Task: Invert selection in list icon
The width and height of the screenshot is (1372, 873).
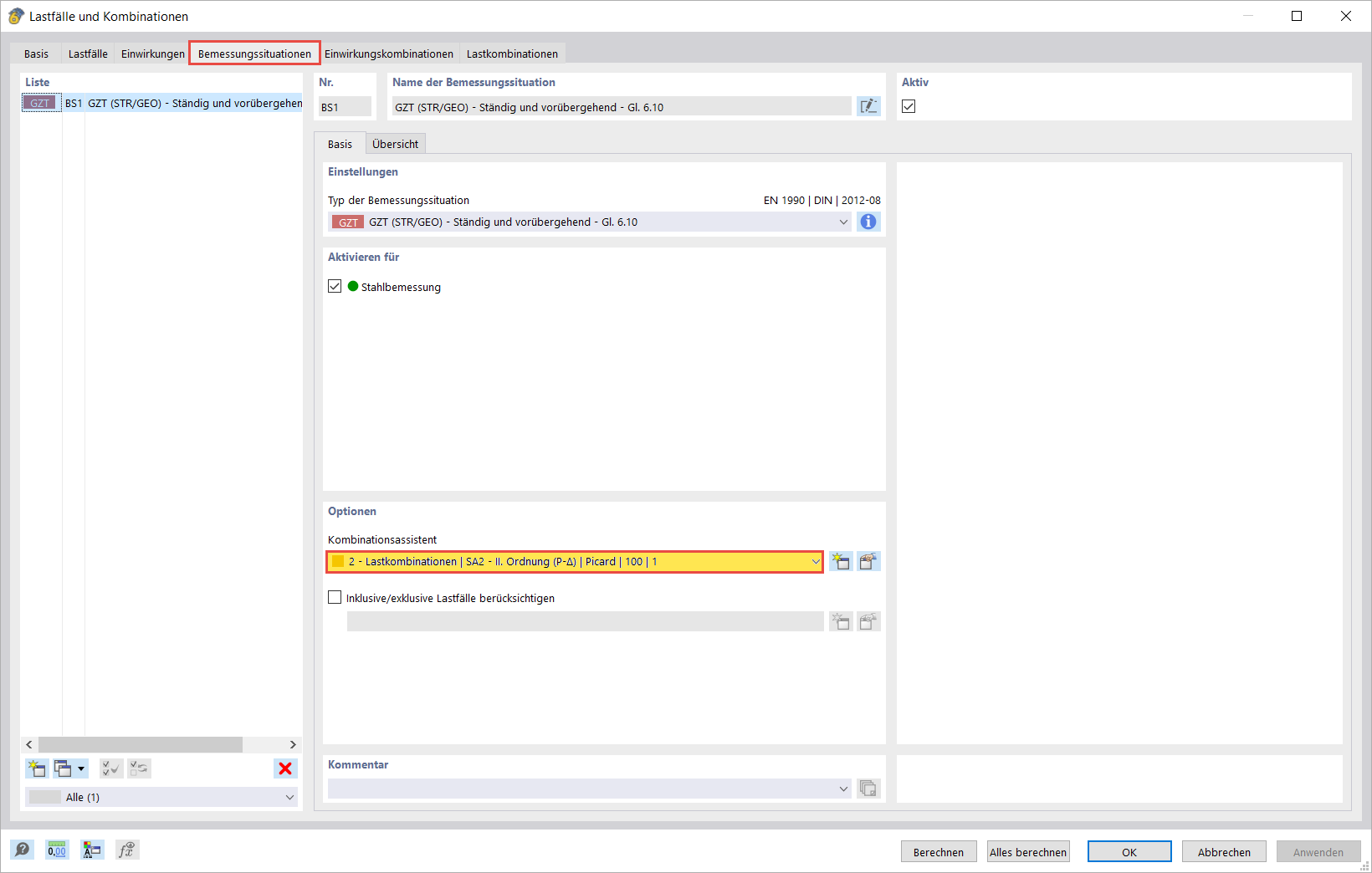Action: point(139,768)
